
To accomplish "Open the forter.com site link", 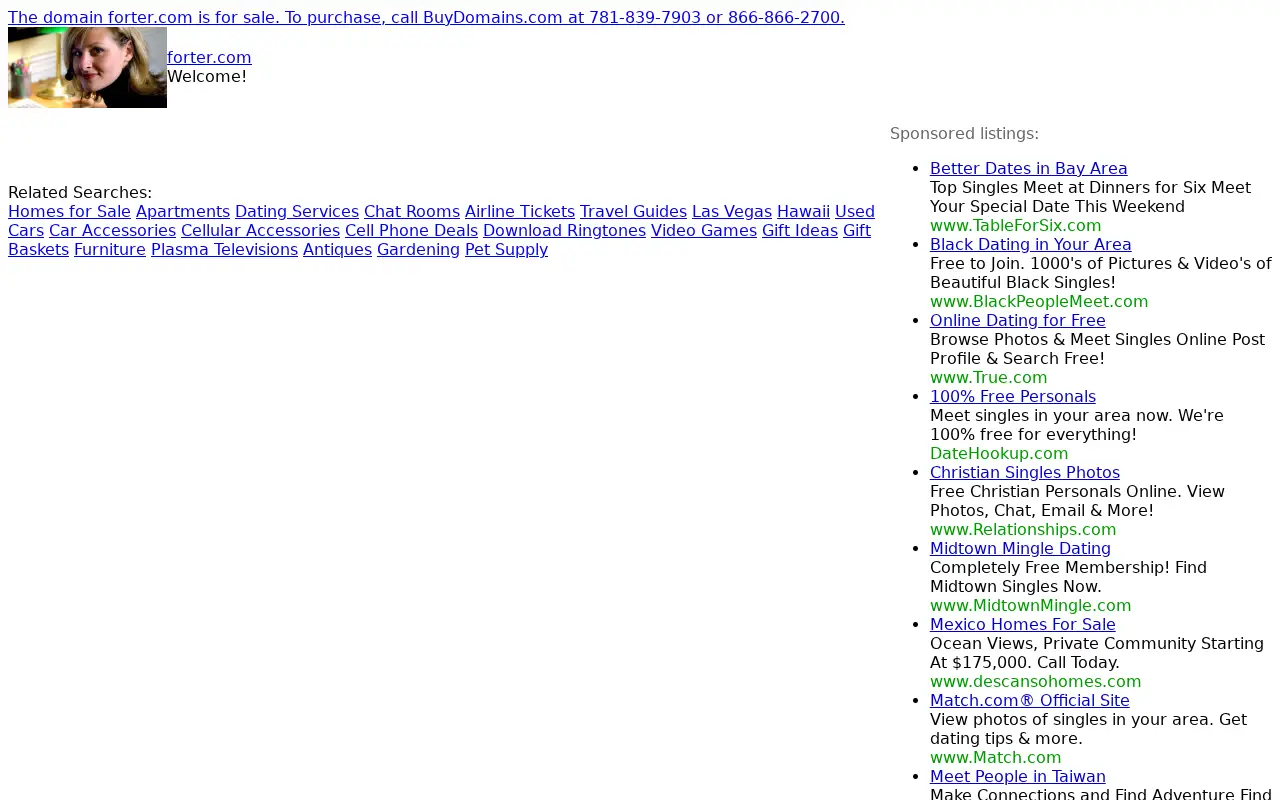I will point(209,57).
